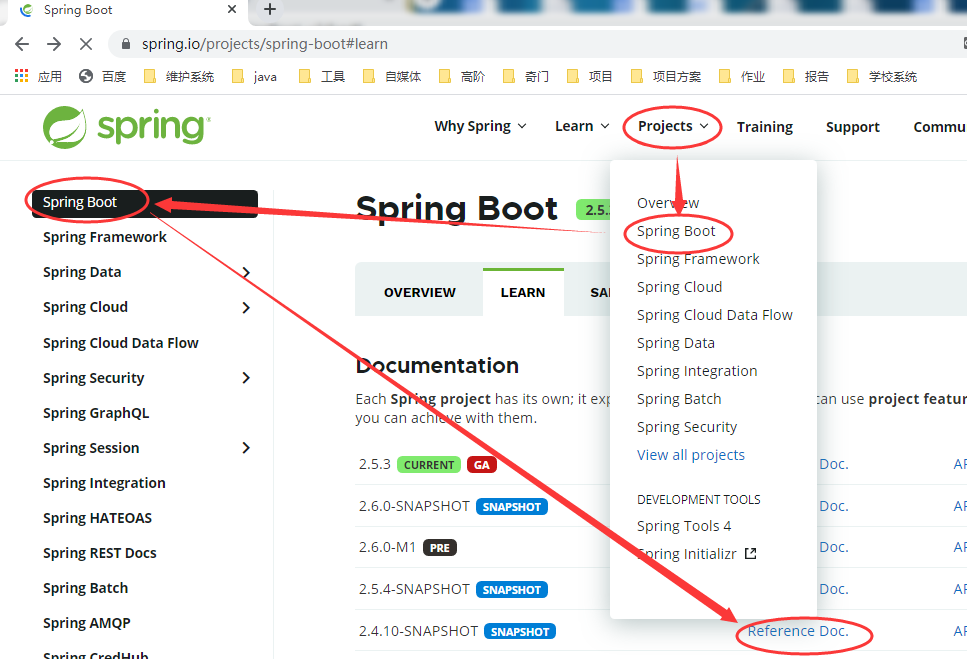
Task: Close the Spring Boot browser tab
Action: tap(232, 9)
